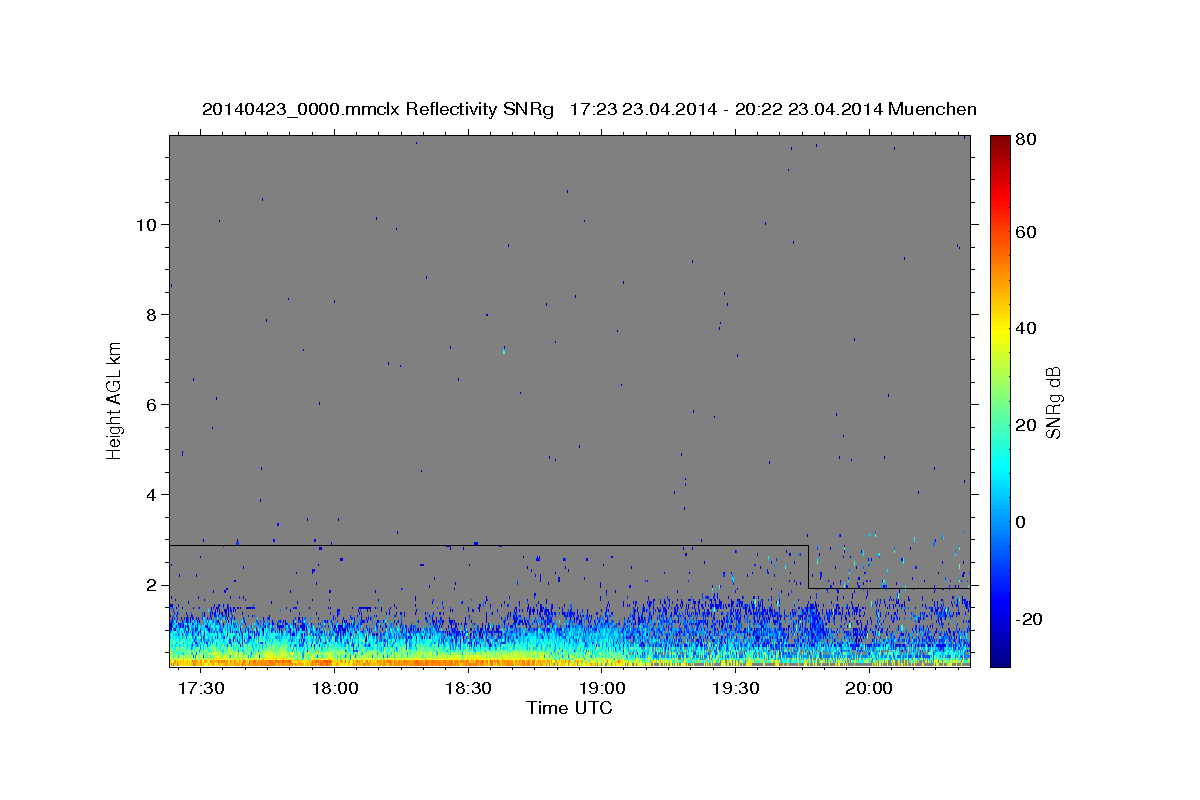Click the colorbar value 60
This screenshot has width=1200, height=800.
[1028, 232]
